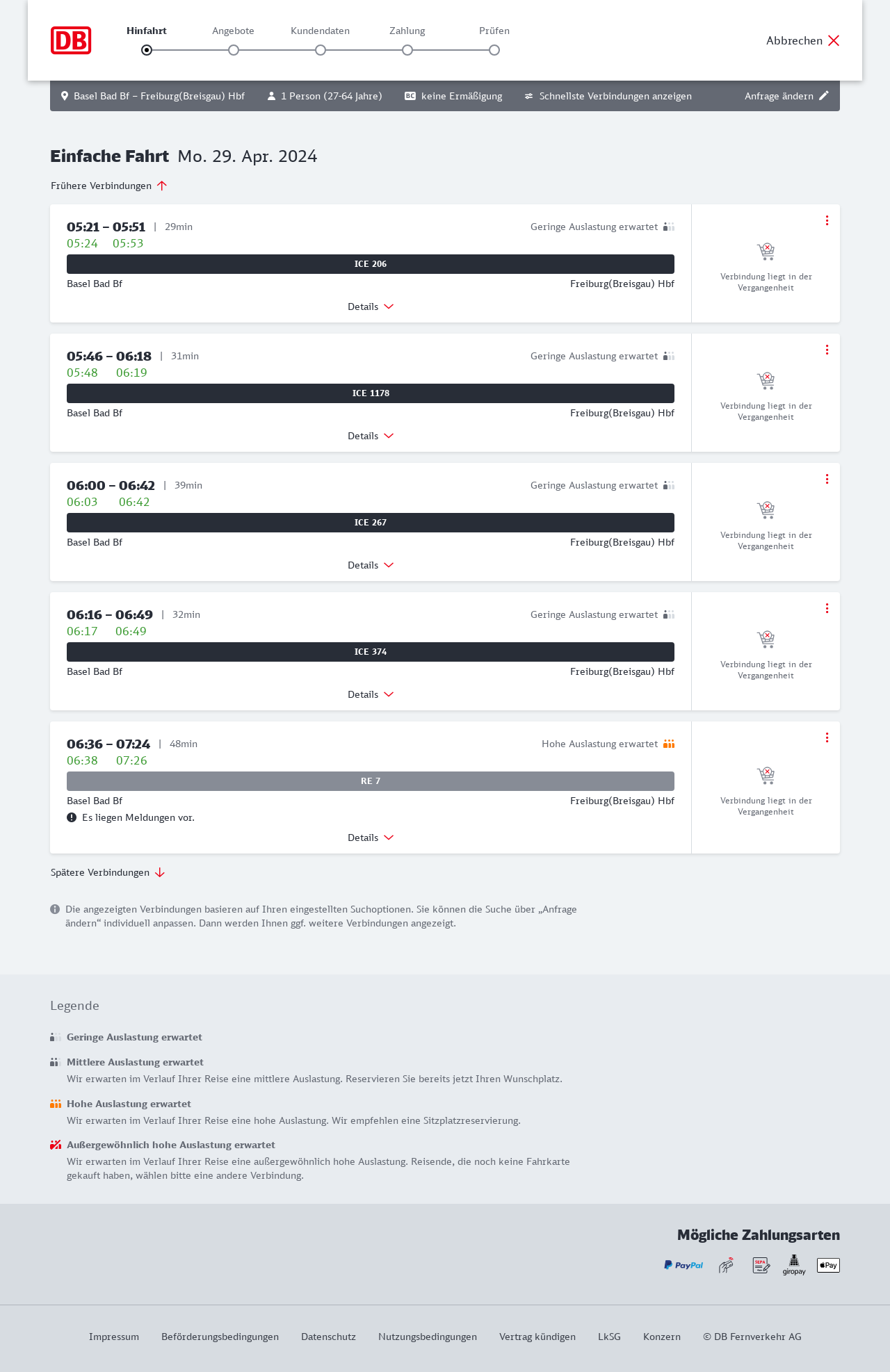The height and width of the screenshot is (1372, 890).
Task: Click the PayPal payment icon
Action: [x=683, y=1265]
